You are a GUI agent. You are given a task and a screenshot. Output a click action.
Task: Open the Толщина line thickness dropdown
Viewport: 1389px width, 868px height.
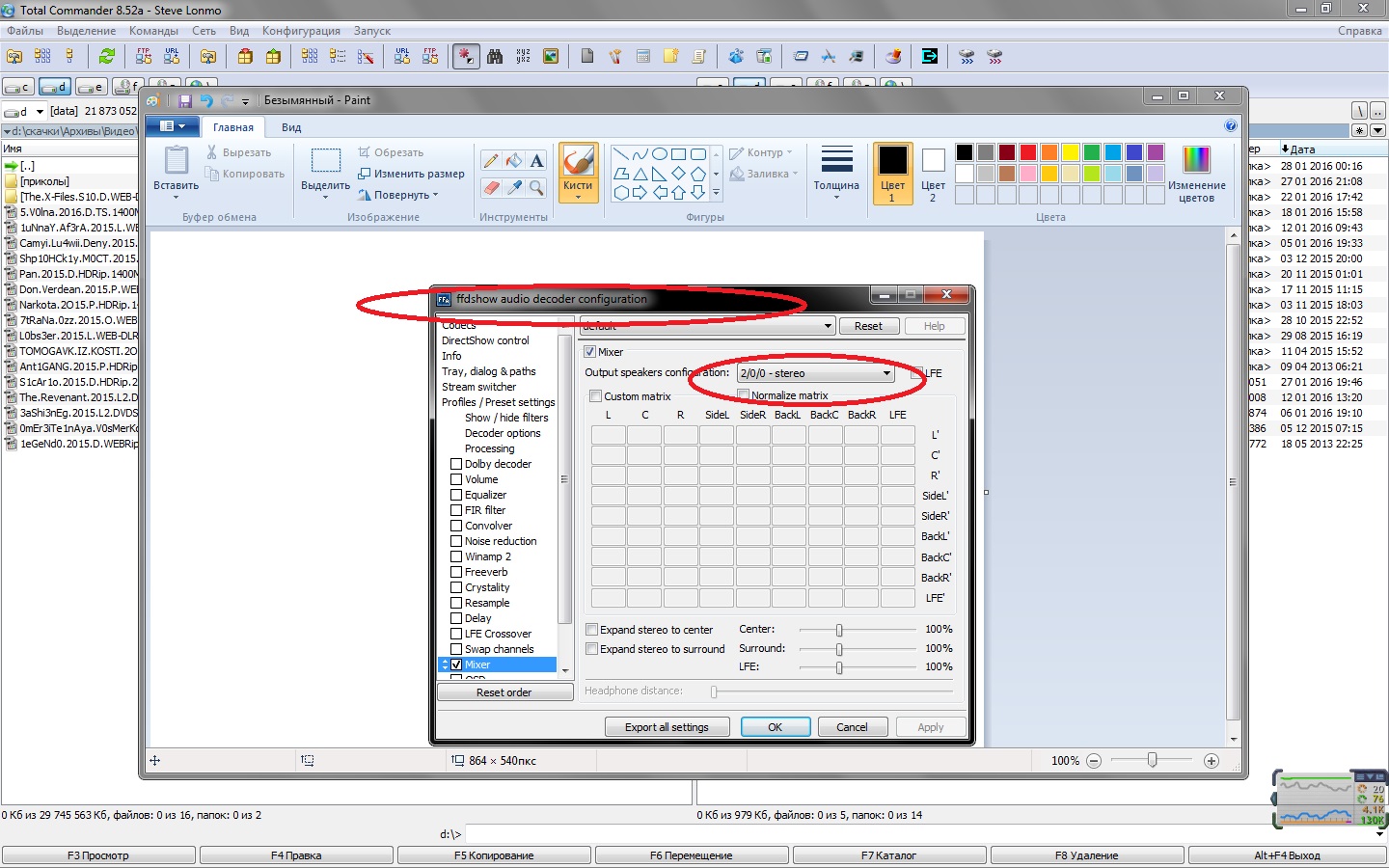click(836, 172)
